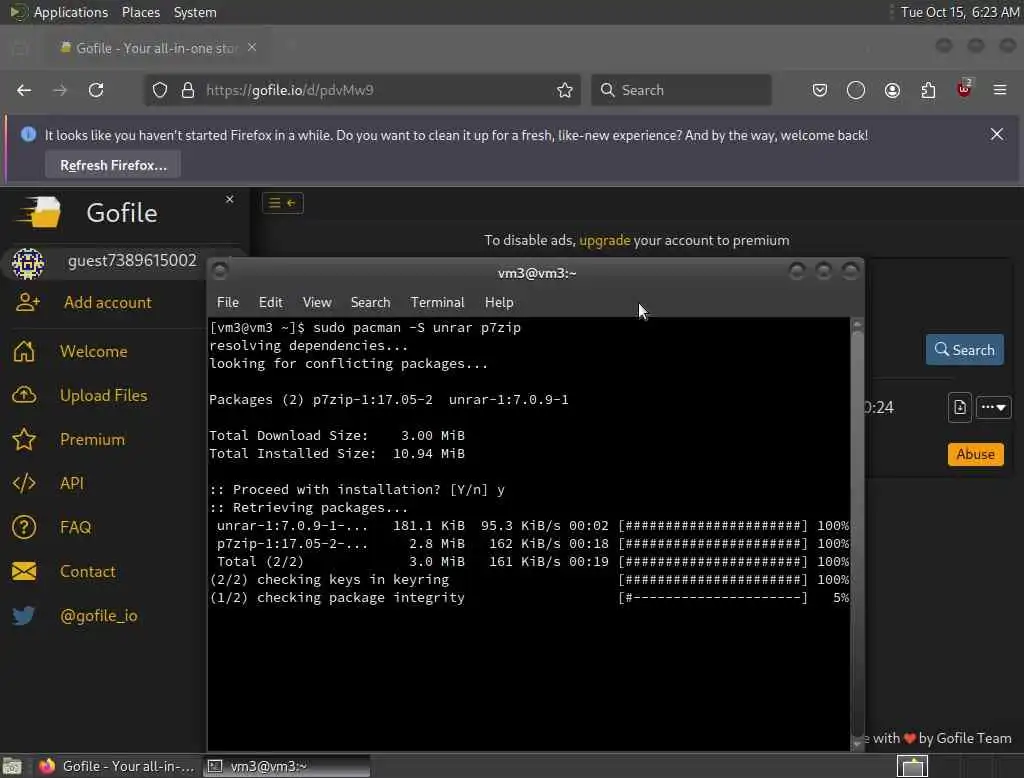Open API link in sidebar
The height and width of the screenshot is (778, 1024).
(x=72, y=483)
